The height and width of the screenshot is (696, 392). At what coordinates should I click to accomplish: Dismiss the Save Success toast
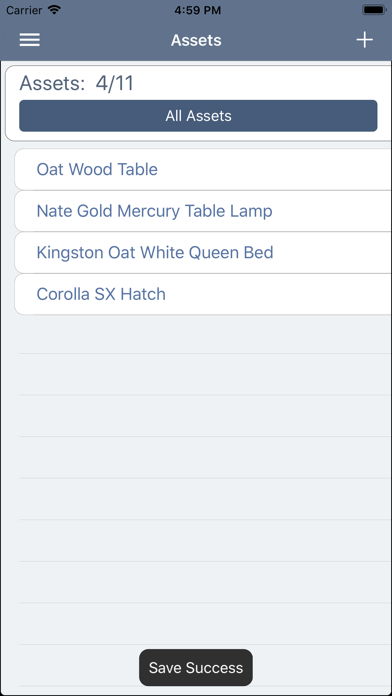pyautogui.click(x=196, y=668)
